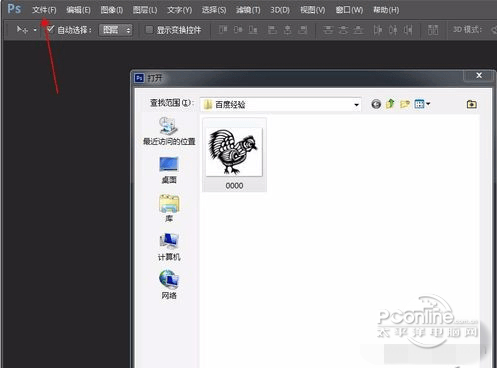The height and width of the screenshot is (368, 497).
Task: Open the 桌面 desktop shortcut
Action: [169, 170]
